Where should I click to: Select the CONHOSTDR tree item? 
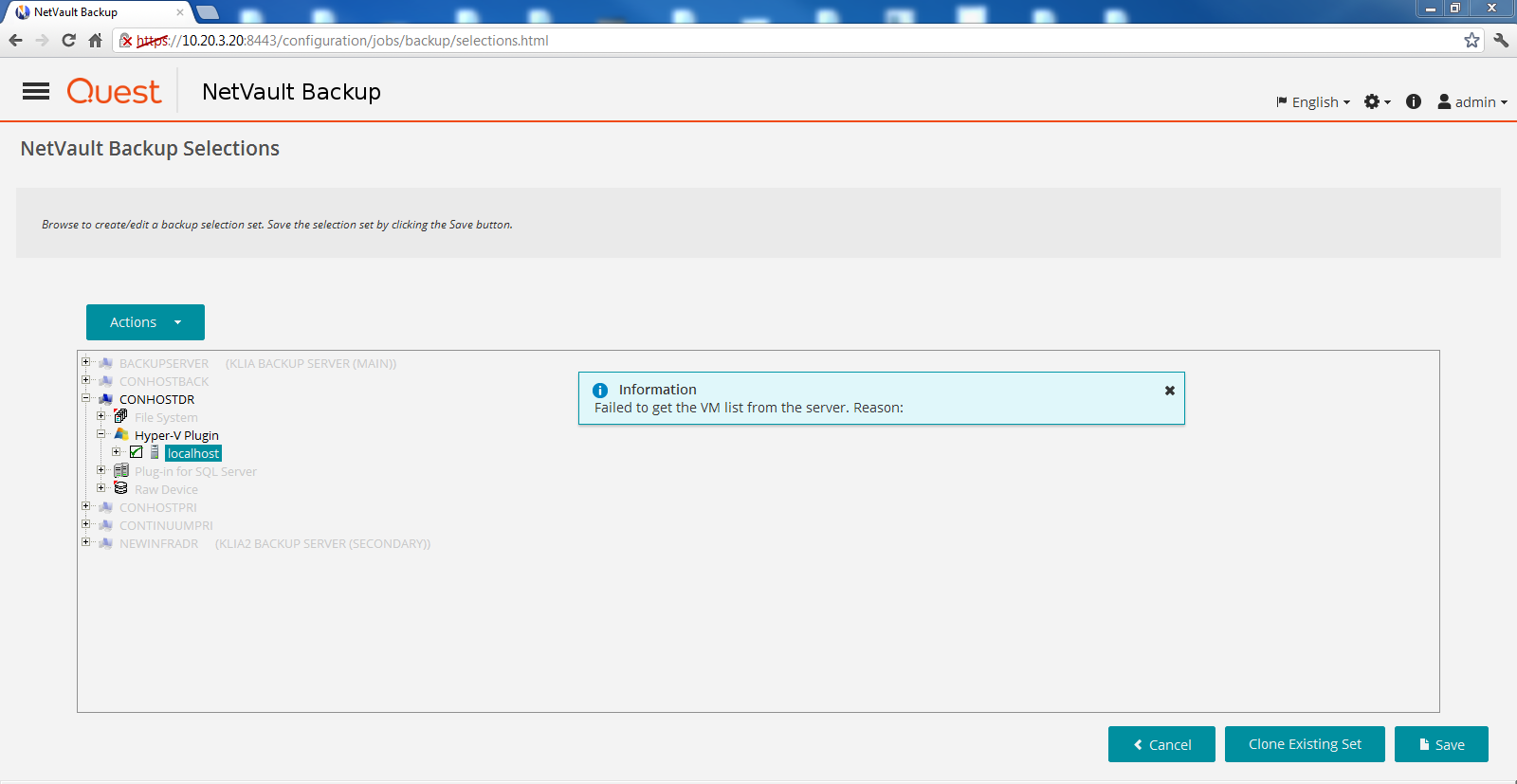pyautogui.click(x=156, y=399)
